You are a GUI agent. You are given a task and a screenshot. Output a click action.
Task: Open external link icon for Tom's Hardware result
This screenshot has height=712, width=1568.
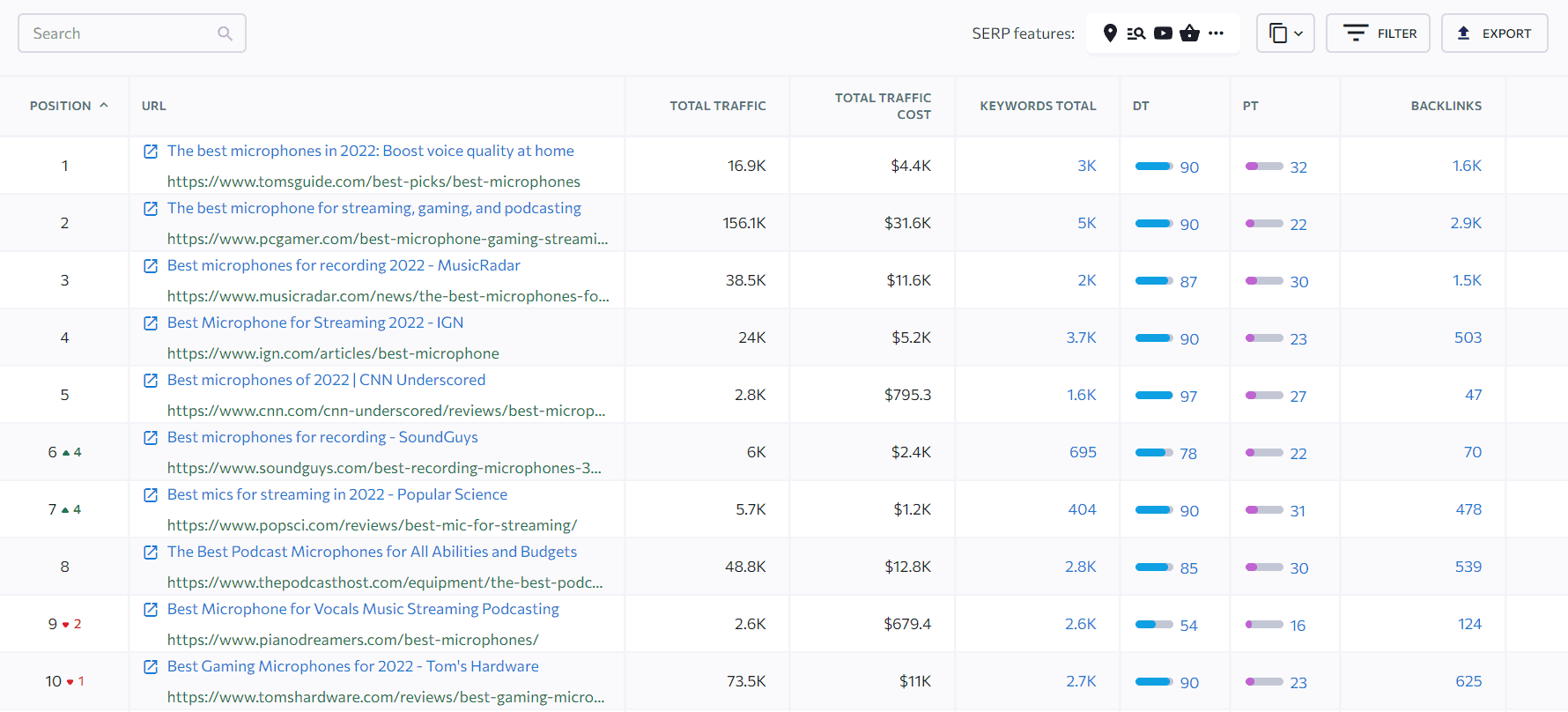pyautogui.click(x=151, y=667)
